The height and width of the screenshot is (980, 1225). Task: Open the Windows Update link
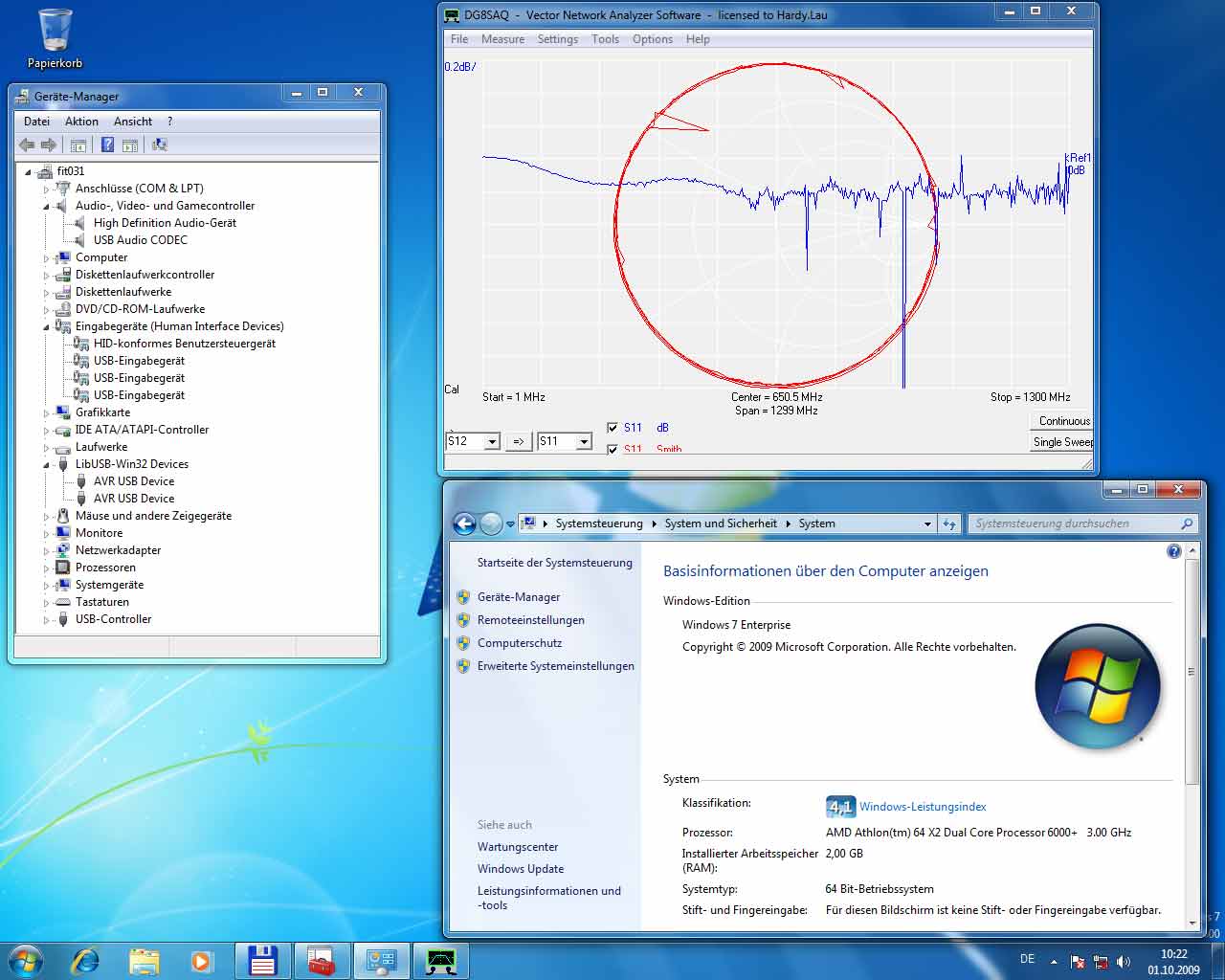coord(521,869)
